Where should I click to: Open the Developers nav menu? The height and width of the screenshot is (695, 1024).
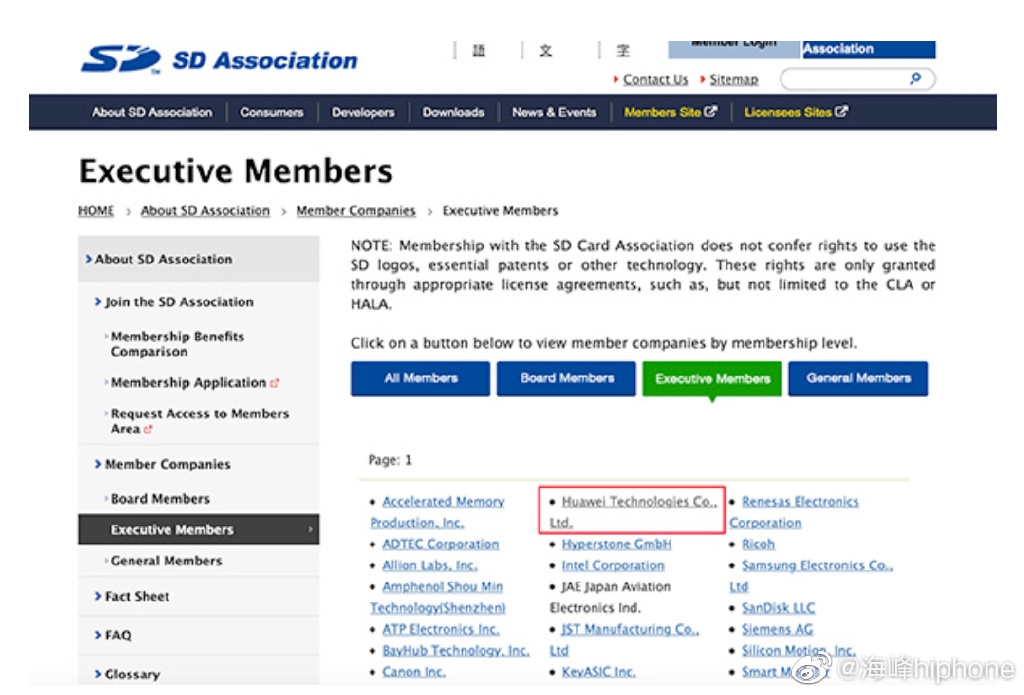363,112
